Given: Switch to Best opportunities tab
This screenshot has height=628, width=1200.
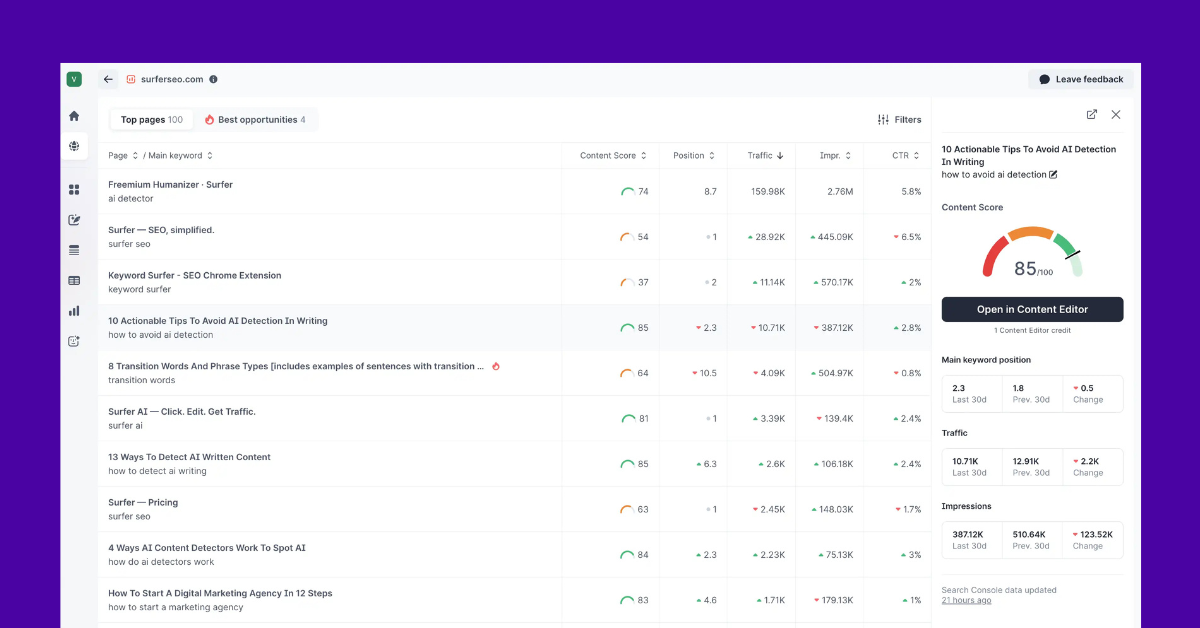Looking at the screenshot, I should click(255, 120).
